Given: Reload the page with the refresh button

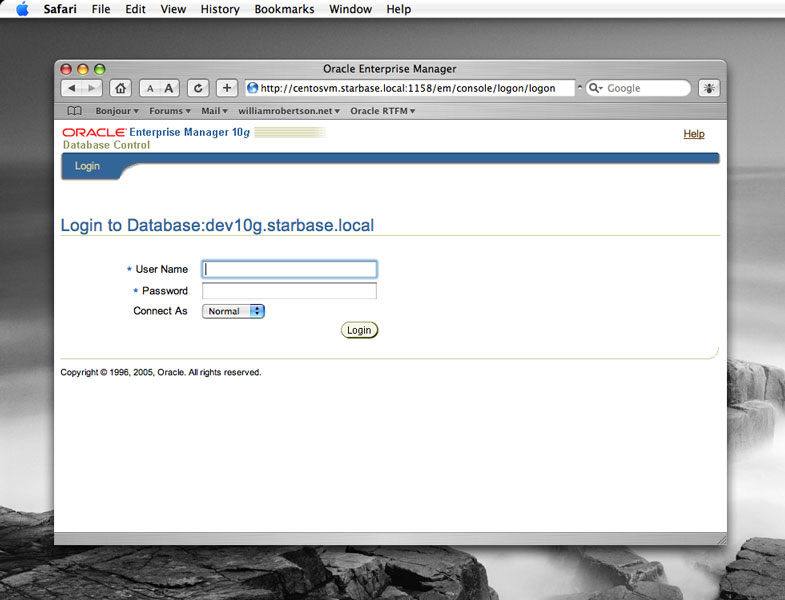Looking at the screenshot, I should tap(198, 88).
